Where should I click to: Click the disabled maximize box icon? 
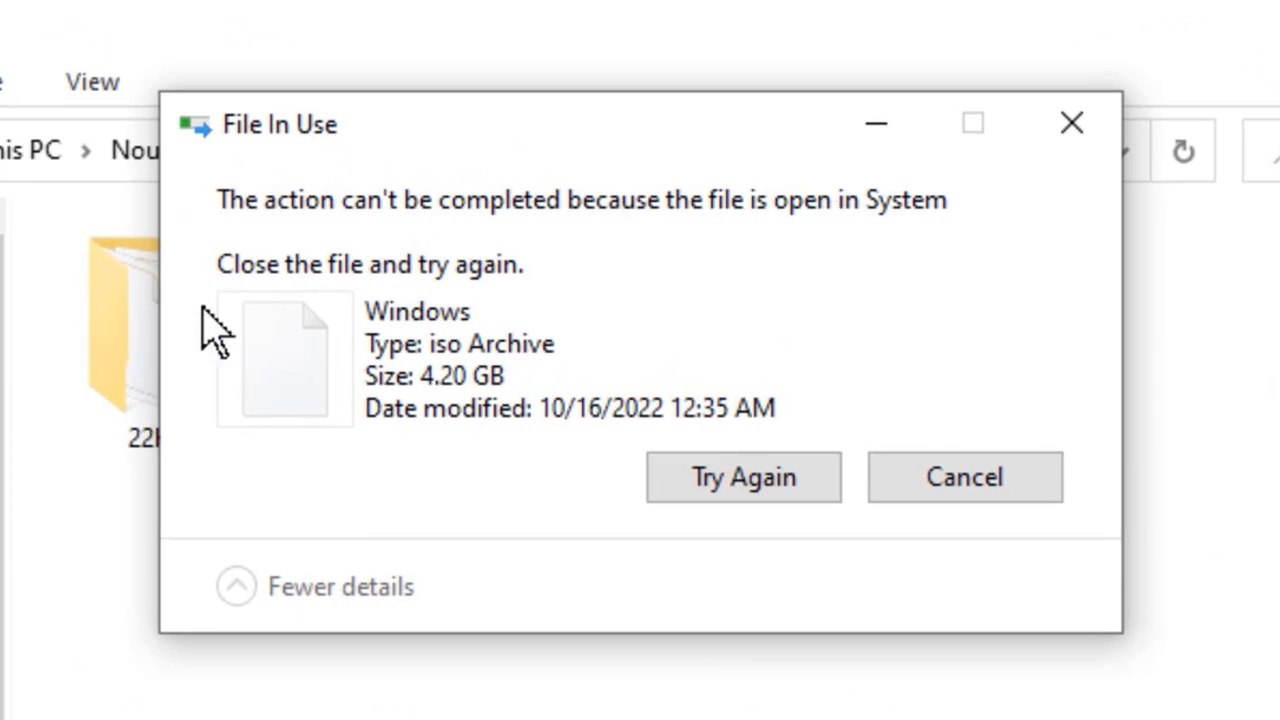pos(973,124)
